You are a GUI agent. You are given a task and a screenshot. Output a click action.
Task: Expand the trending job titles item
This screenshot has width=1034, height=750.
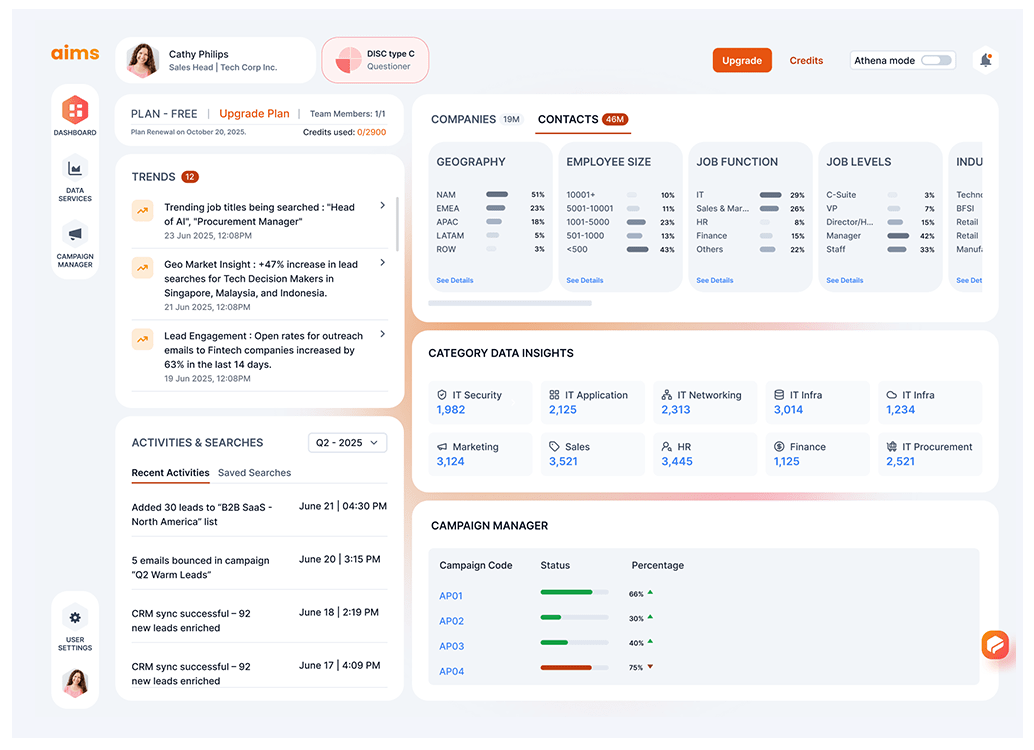point(382,206)
